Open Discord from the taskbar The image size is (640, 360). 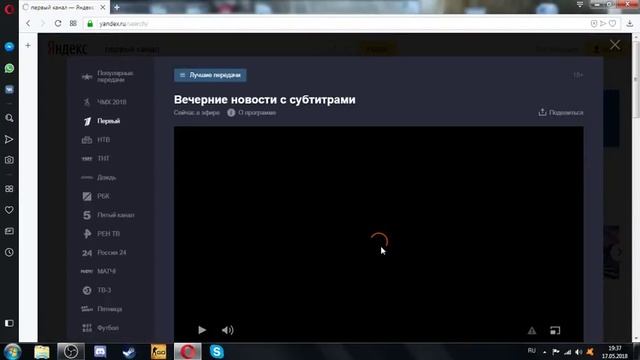click(x=100, y=351)
